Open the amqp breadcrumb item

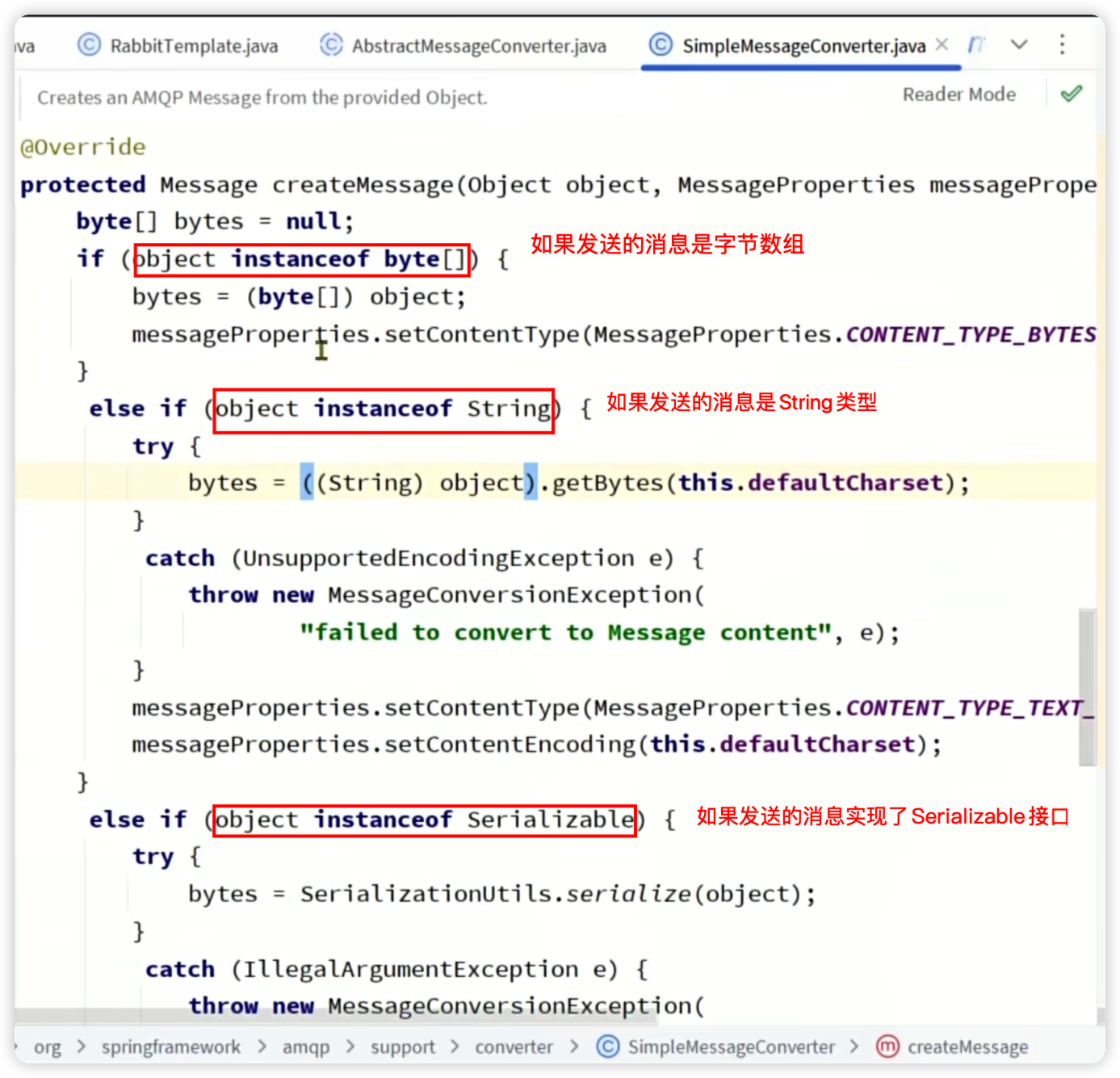click(306, 1047)
